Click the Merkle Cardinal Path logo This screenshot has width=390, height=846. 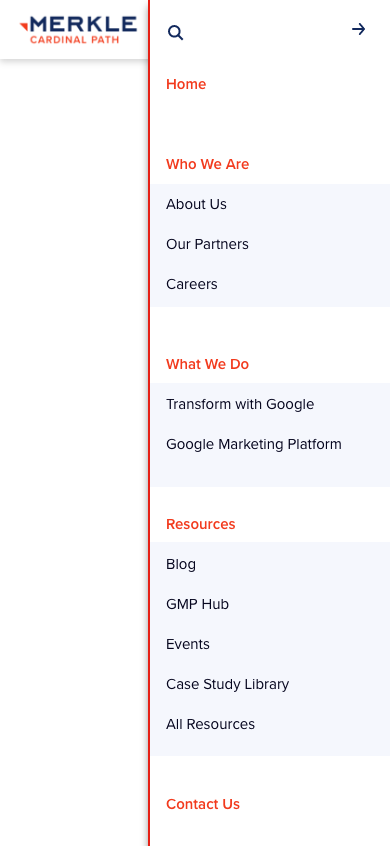point(78,30)
